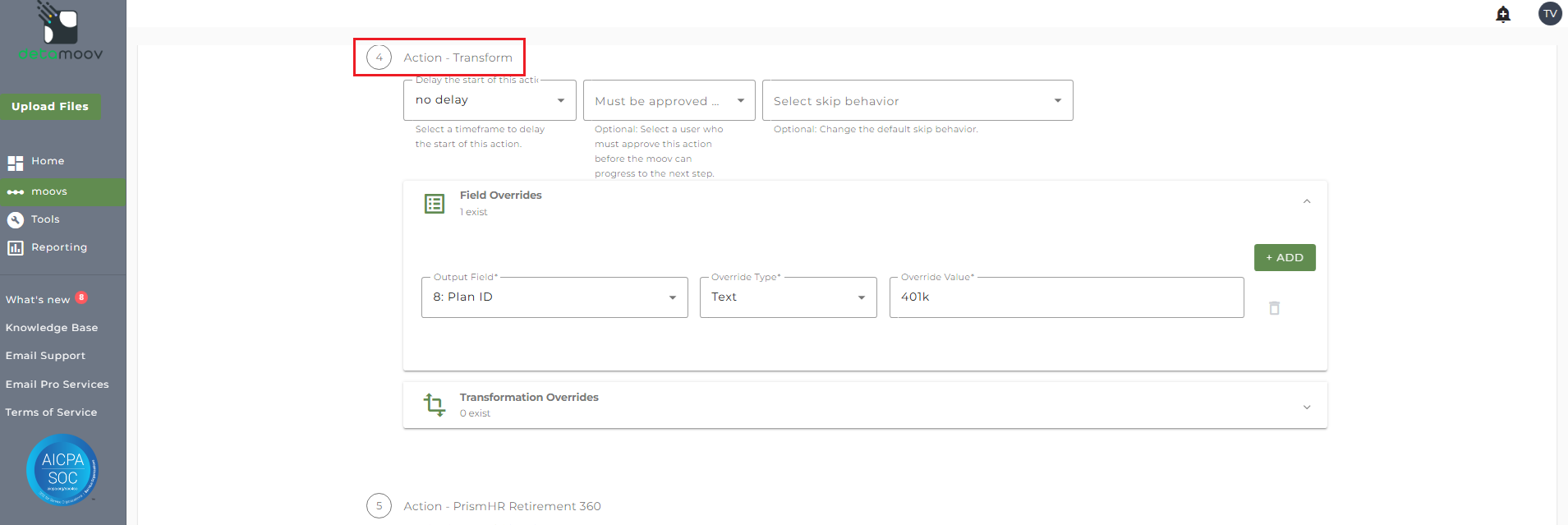Go to Home in sidebar
This screenshot has width=1568, height=525.
[48, 162]
